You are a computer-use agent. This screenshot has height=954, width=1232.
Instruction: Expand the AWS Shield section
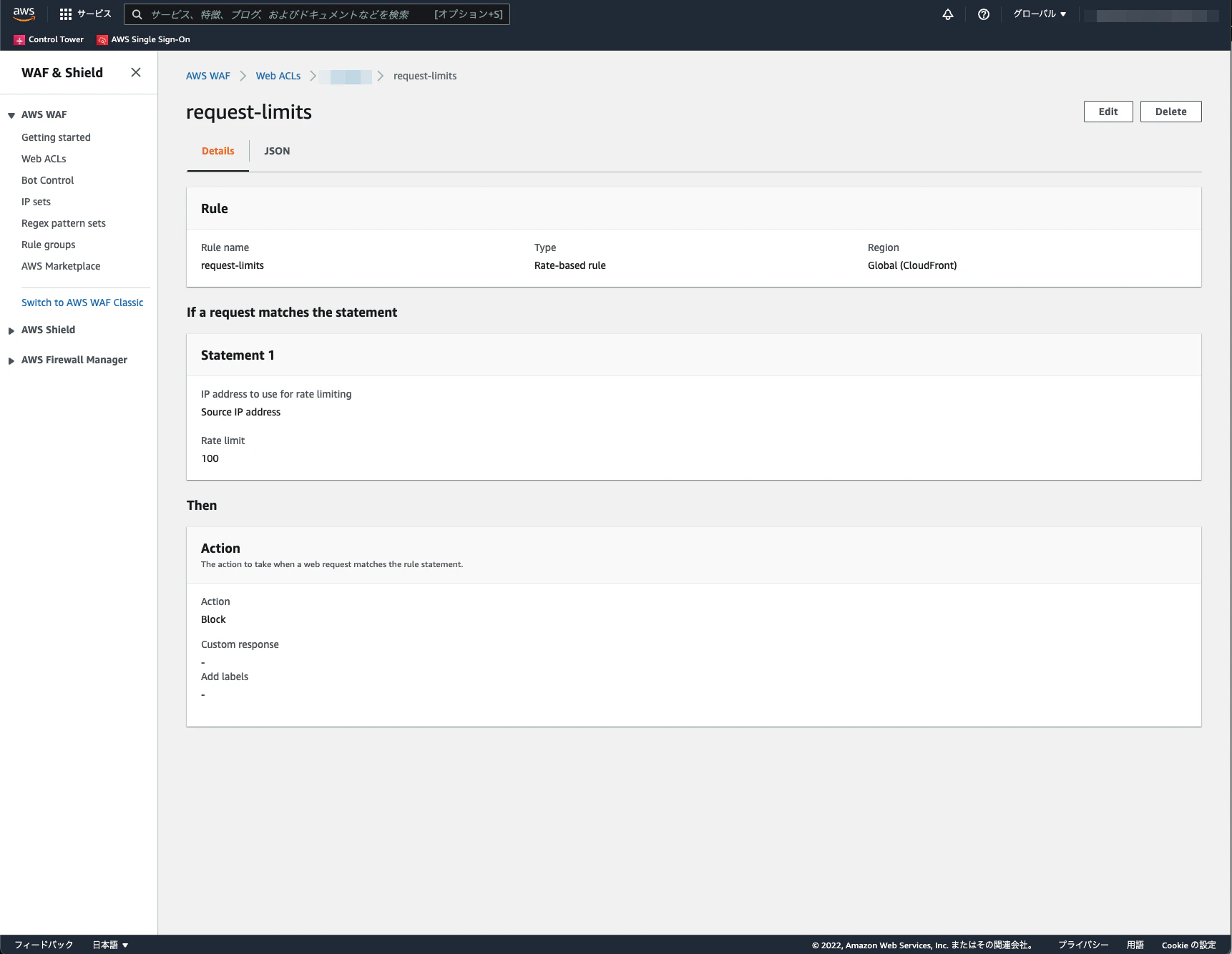pos(11,330)
